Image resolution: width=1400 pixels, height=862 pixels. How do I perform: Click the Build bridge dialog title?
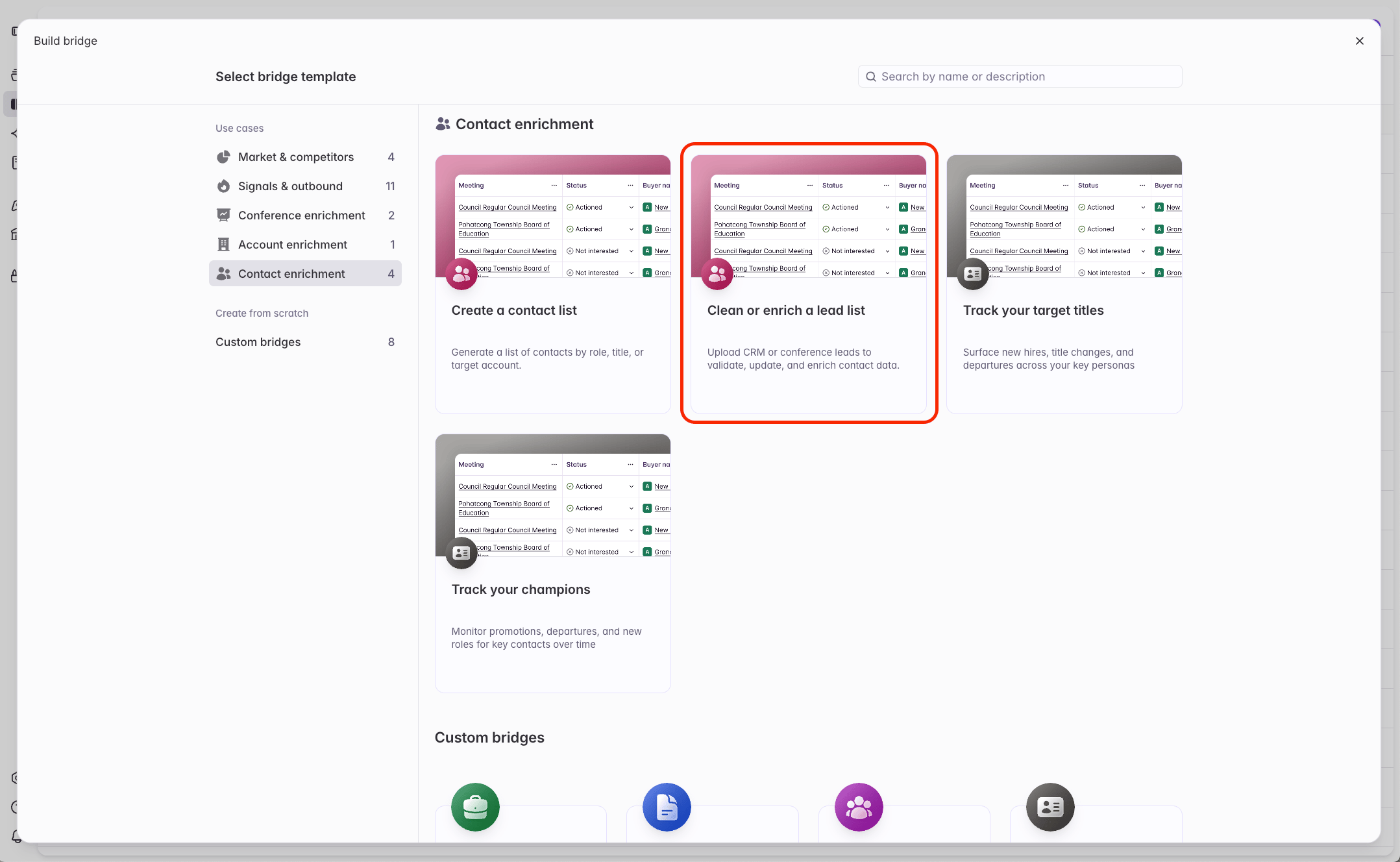[66, 41]
